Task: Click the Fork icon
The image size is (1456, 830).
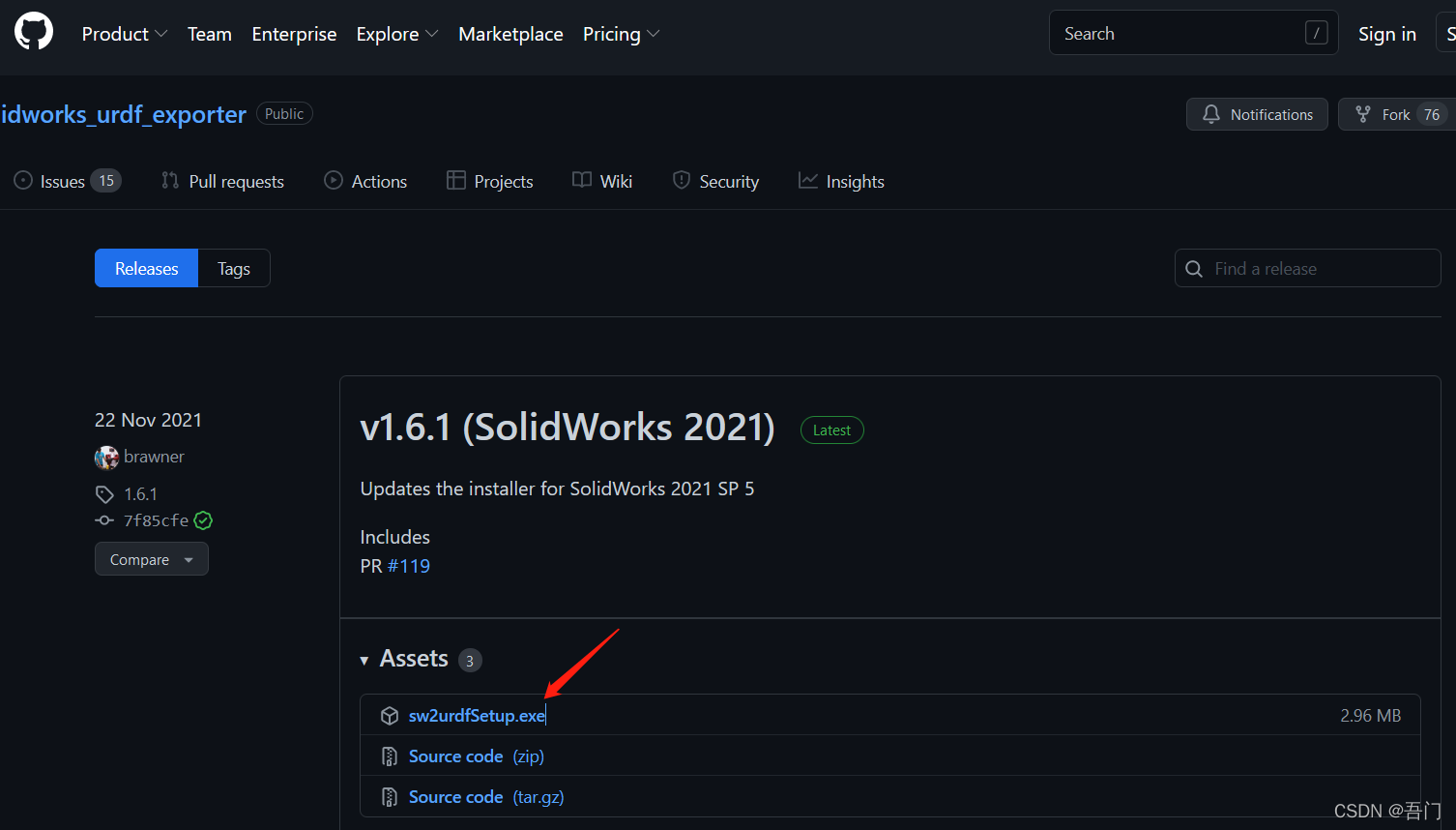Action: tap(1363, 114)
